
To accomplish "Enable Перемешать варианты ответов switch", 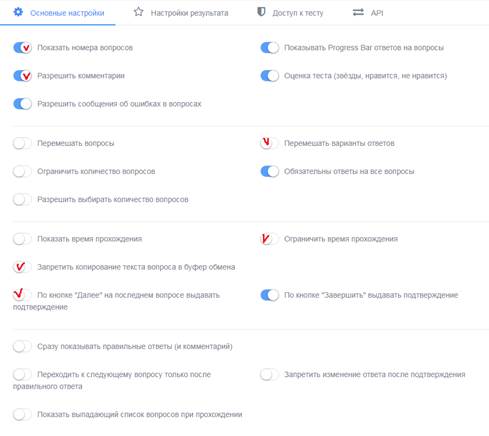I will (x=270, y=143).
